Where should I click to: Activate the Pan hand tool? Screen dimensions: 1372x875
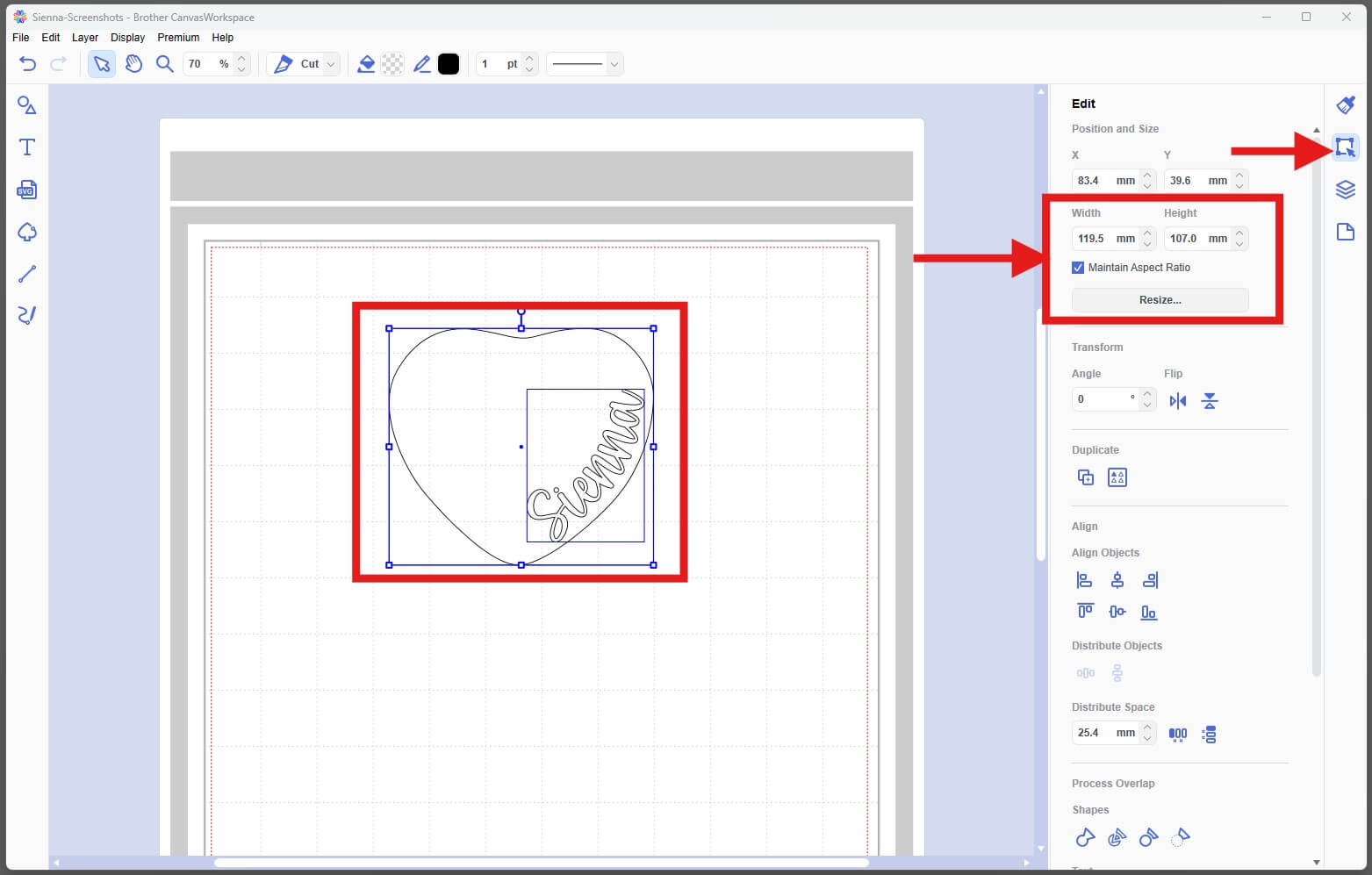click(x=133, y=63)
